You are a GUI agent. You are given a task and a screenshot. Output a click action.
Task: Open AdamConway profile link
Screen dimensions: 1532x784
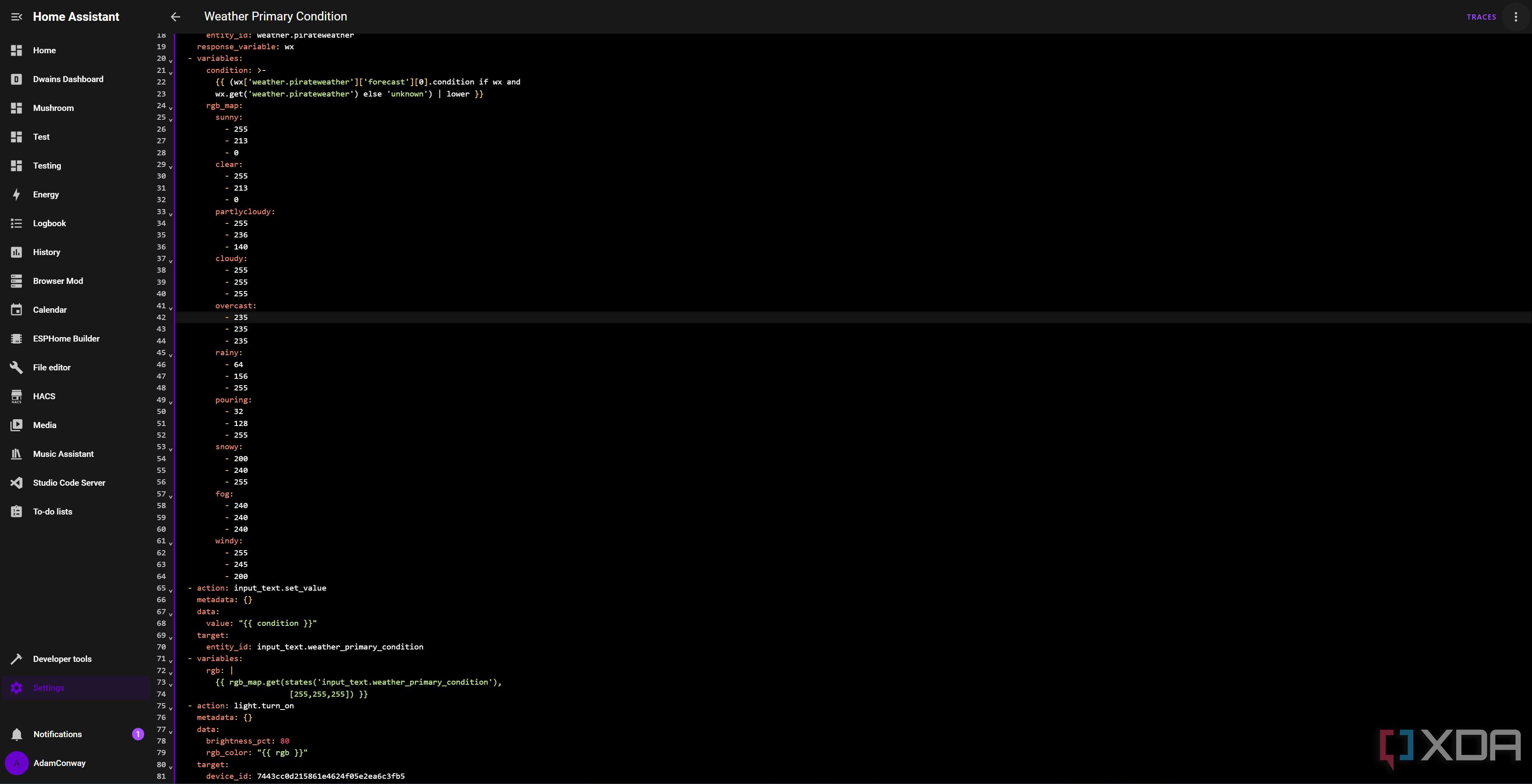(x=60, y=763)
